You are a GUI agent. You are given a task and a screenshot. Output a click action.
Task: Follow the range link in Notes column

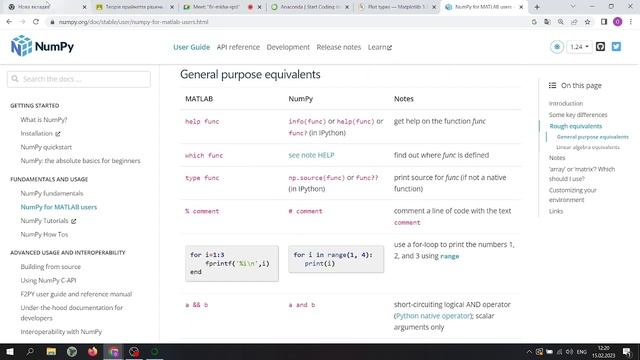click(449, 256)
